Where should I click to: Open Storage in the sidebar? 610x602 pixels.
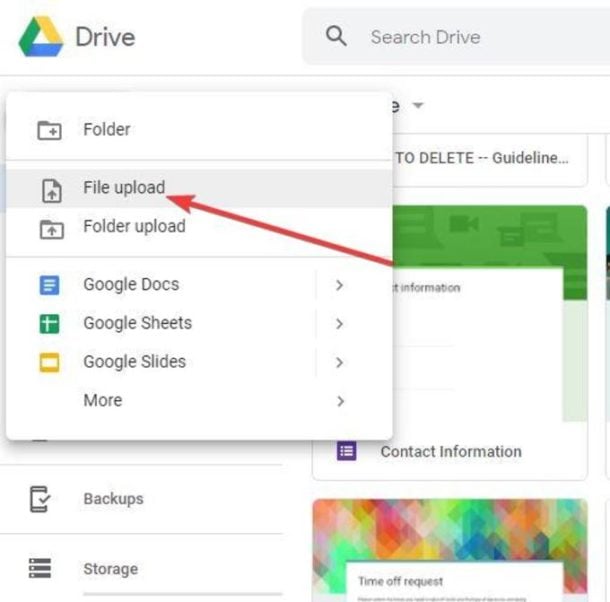(110, 569)
